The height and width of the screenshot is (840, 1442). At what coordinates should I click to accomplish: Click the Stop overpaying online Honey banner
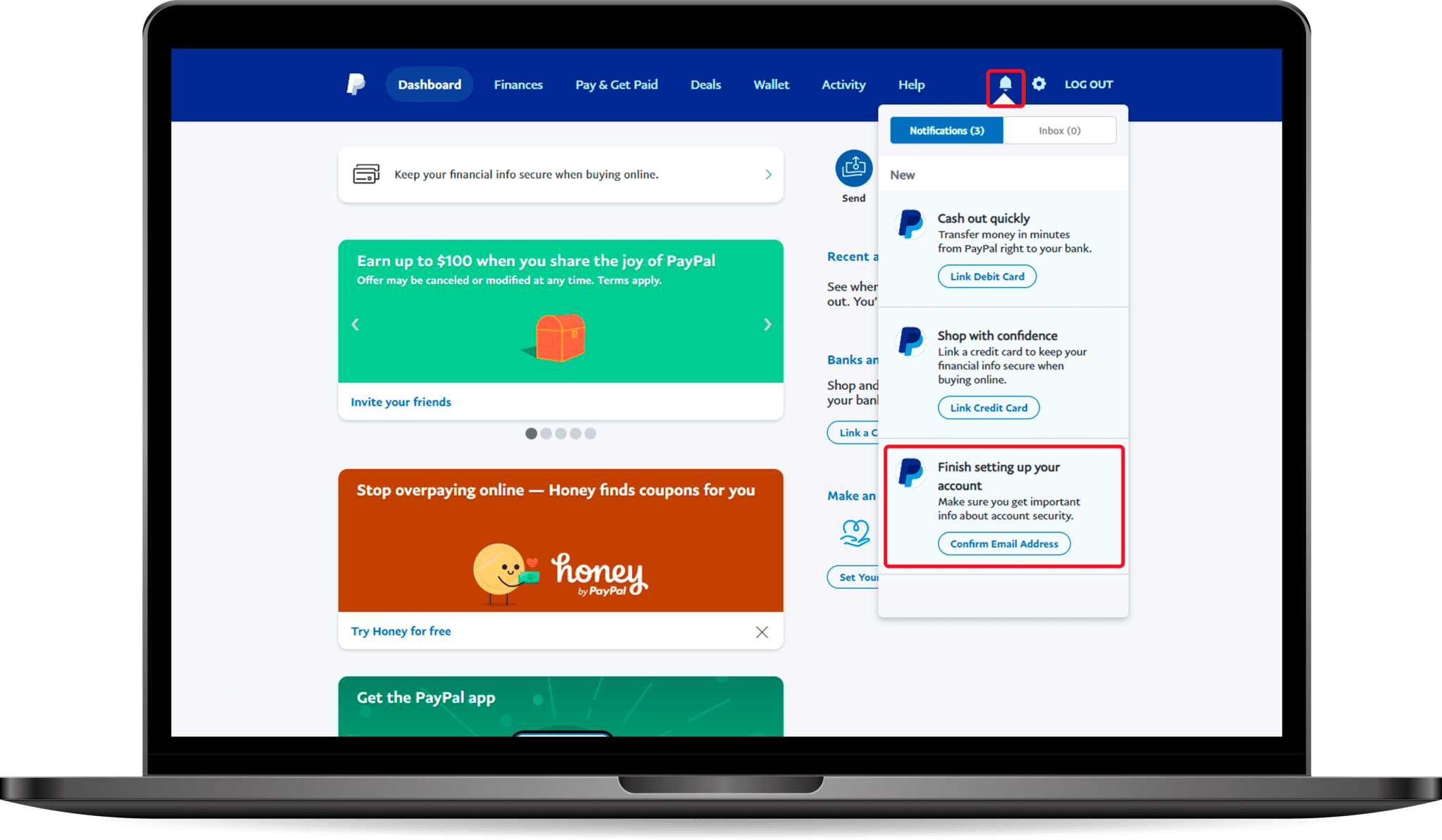coord(560,540)
